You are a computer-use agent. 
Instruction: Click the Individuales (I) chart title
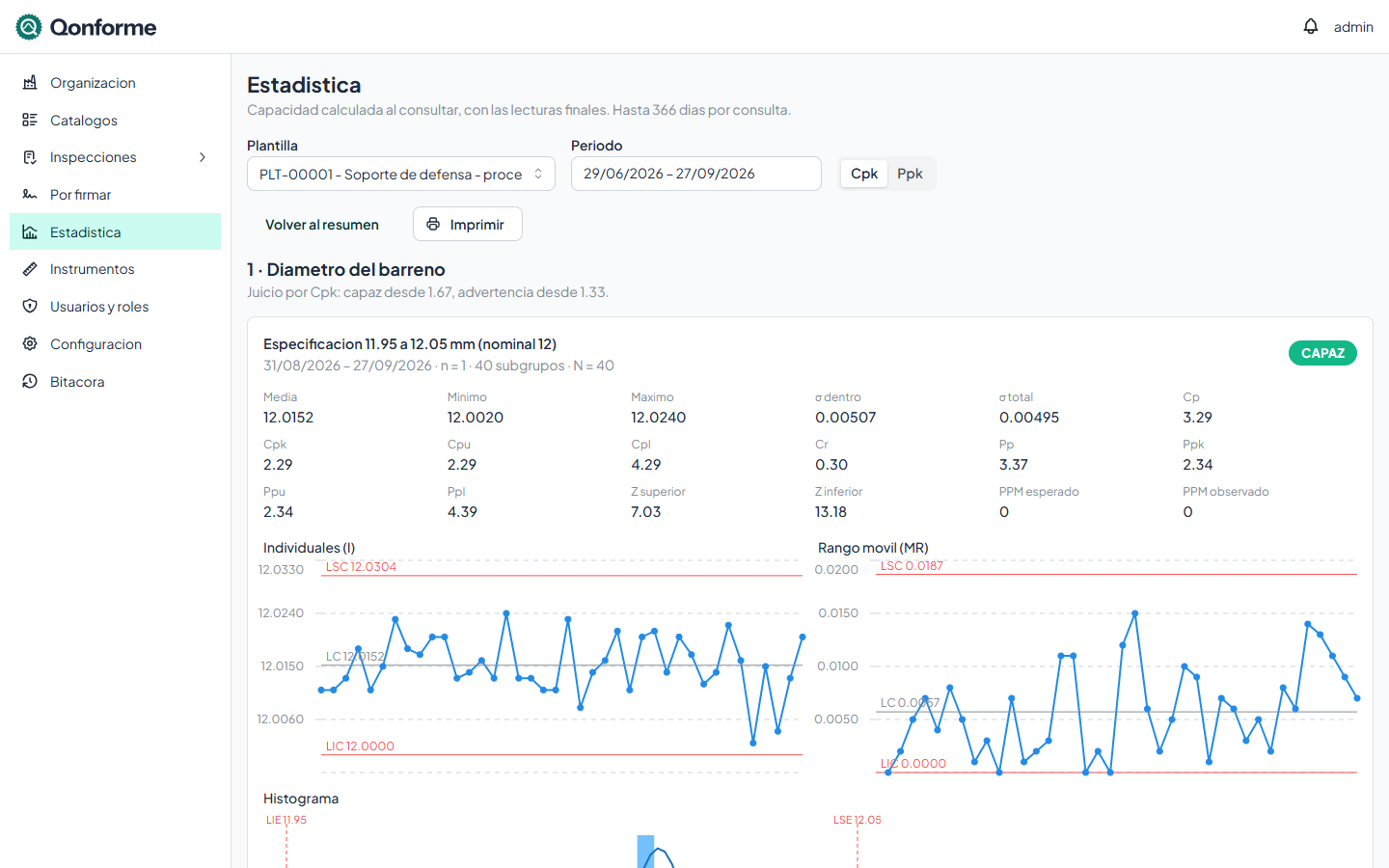point(309,548)
